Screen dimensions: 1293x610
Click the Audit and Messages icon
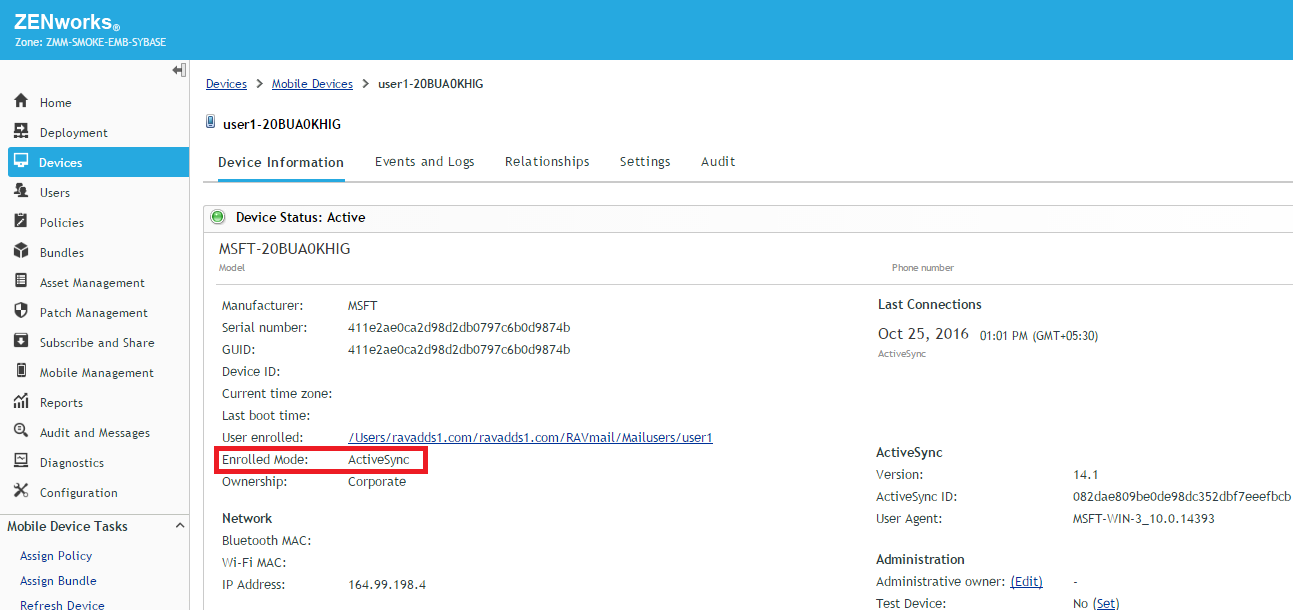coord(21,432)
